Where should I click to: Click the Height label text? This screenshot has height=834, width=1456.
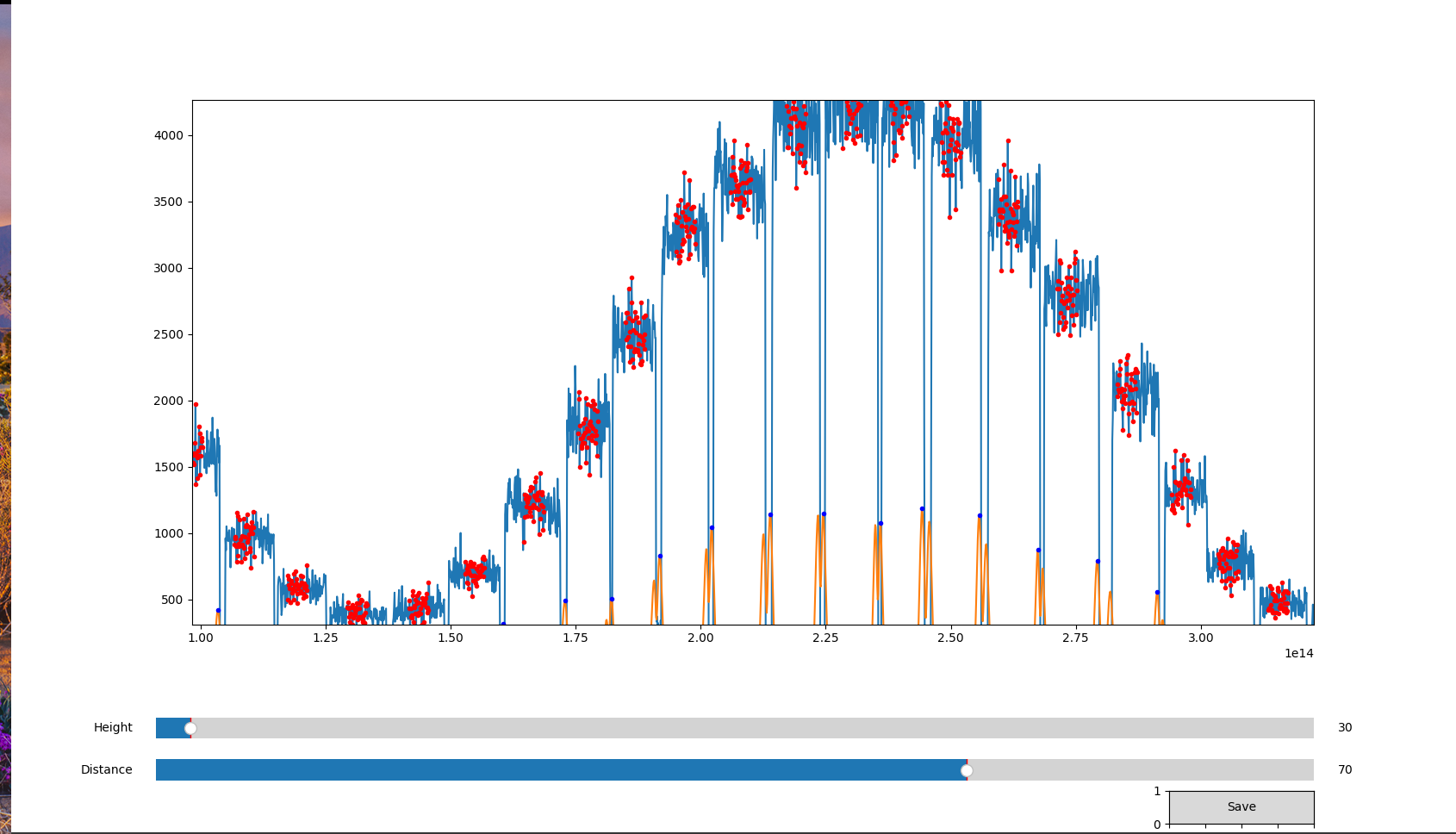pos(113,727)
